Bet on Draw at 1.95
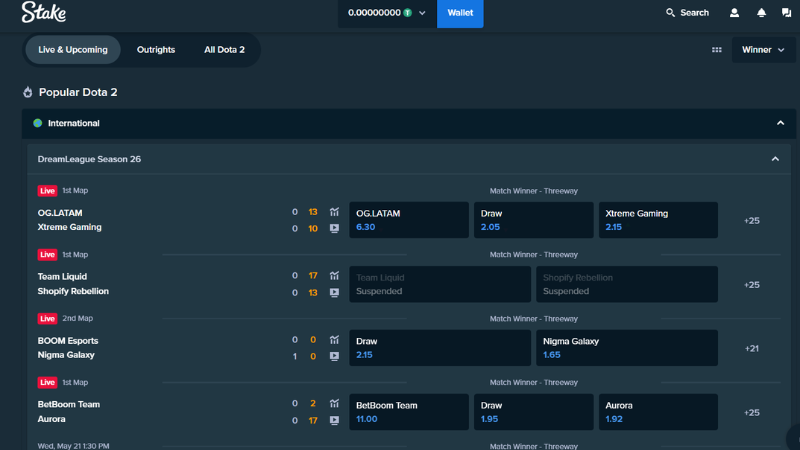This screenshot has height=450, width=800. pos(534,412)
